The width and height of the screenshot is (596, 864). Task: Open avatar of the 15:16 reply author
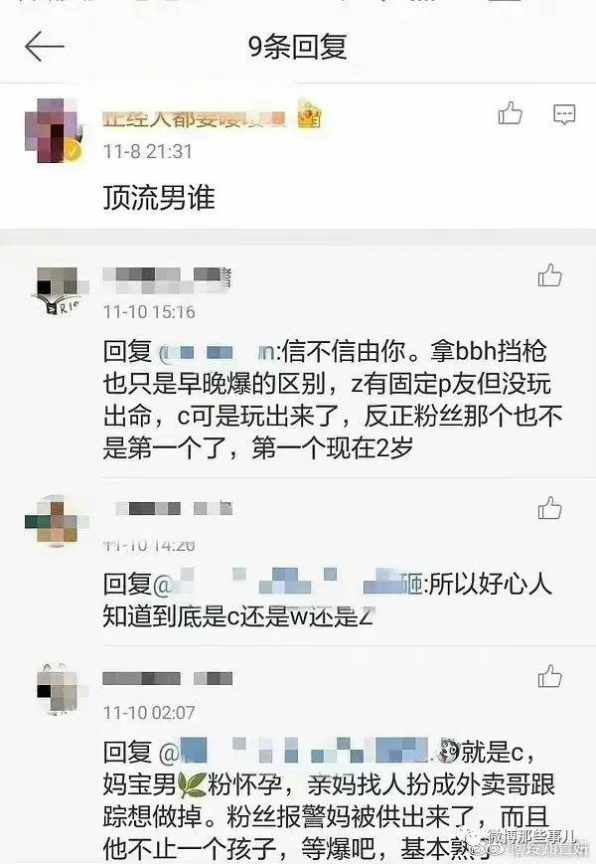(x=58, y=290)
